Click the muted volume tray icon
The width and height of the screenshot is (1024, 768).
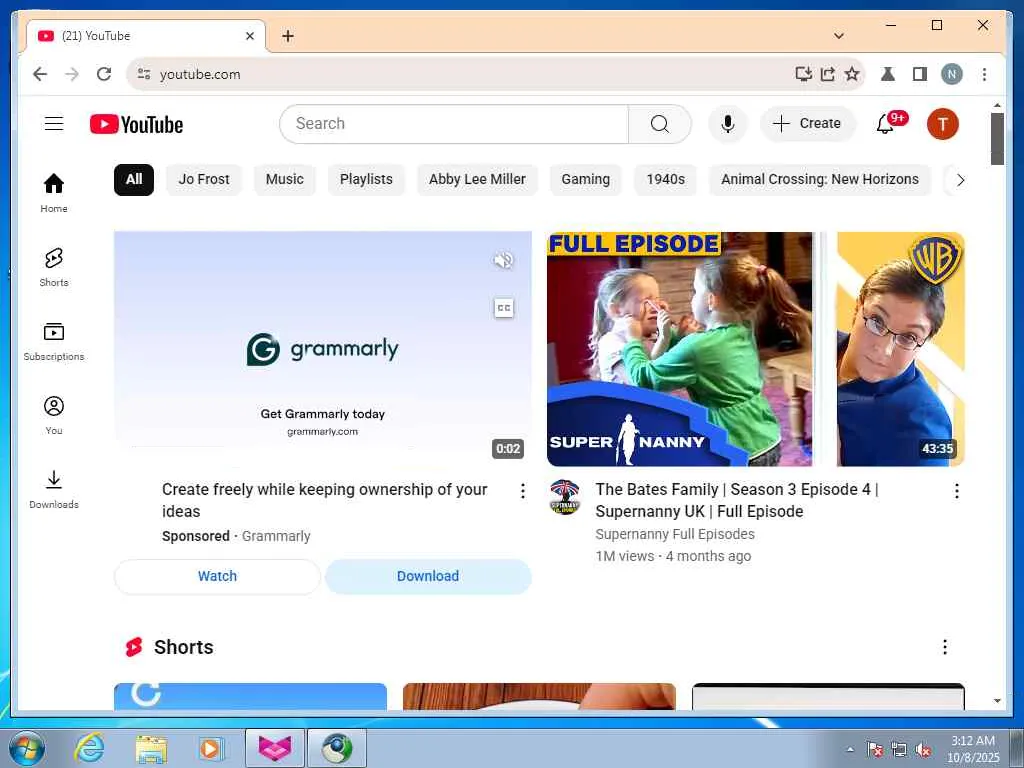pyautogui.click(x=923, y=750)
